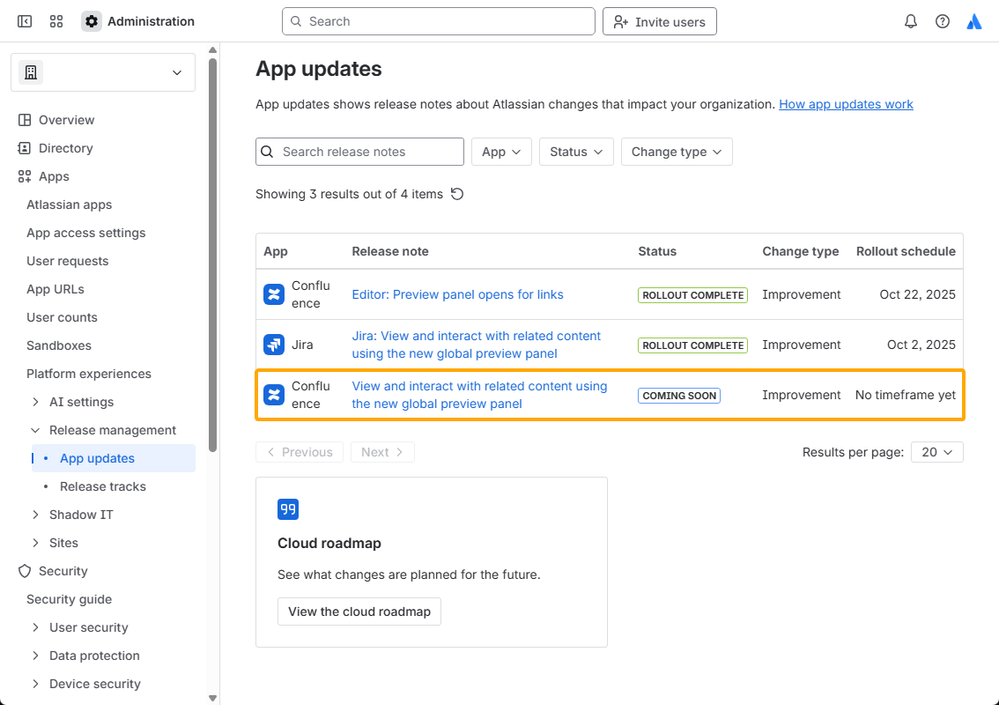Expand the Shadow IT section
This screenshot has width=999, height=705.
37,515
